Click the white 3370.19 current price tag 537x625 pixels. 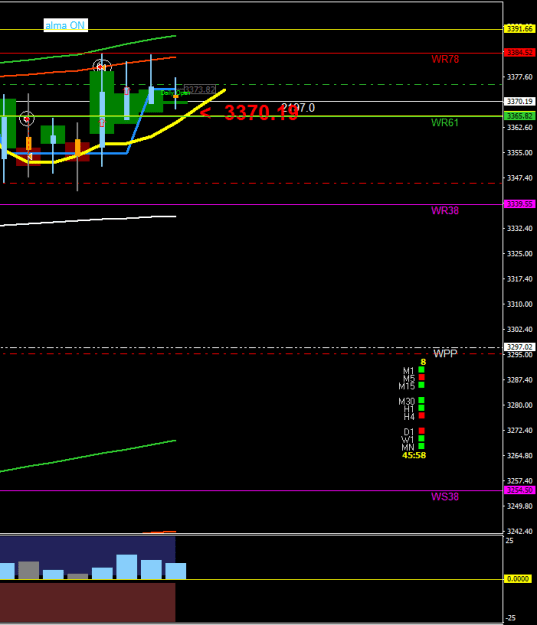tap(519, 101)
